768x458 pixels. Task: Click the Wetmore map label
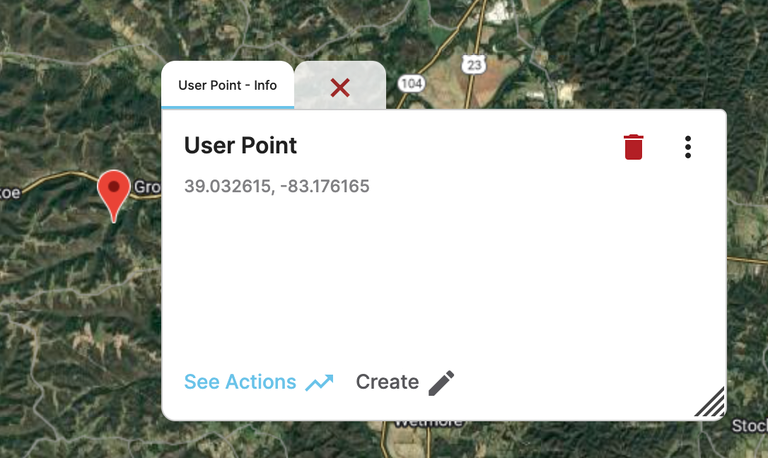pyautogui.click(x=430, y=423)
